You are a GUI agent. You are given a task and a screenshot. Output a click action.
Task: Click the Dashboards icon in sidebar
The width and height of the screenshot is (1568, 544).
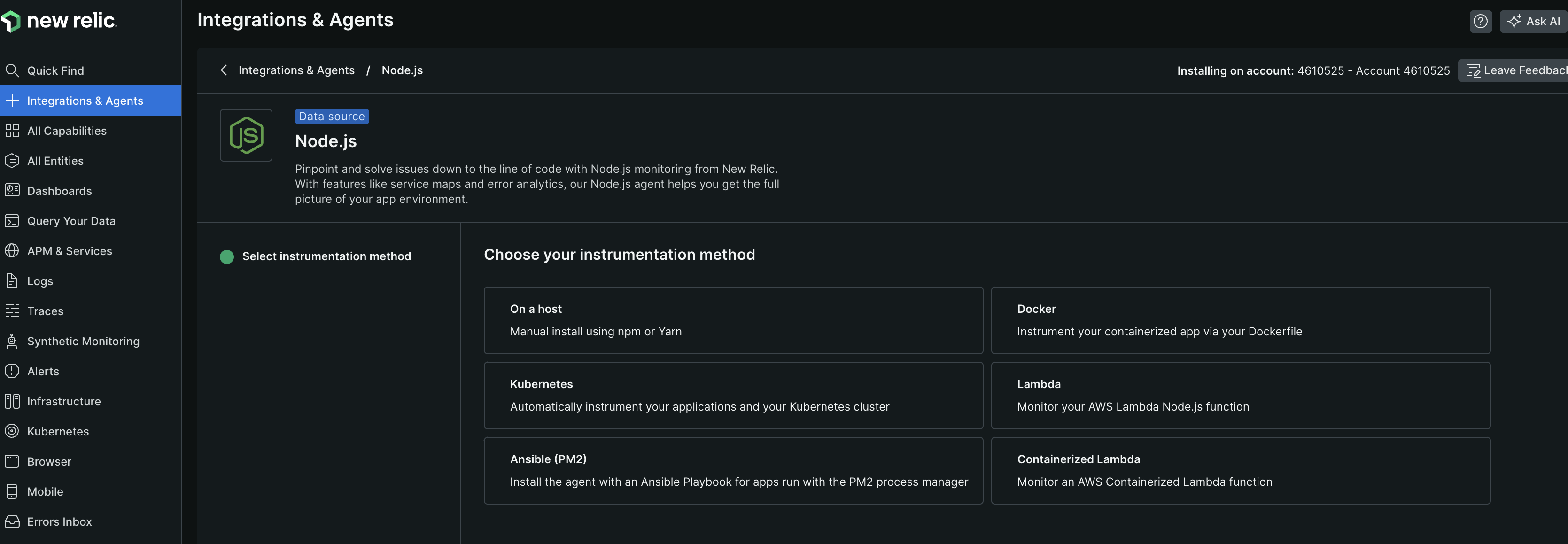tap(12, 190)
